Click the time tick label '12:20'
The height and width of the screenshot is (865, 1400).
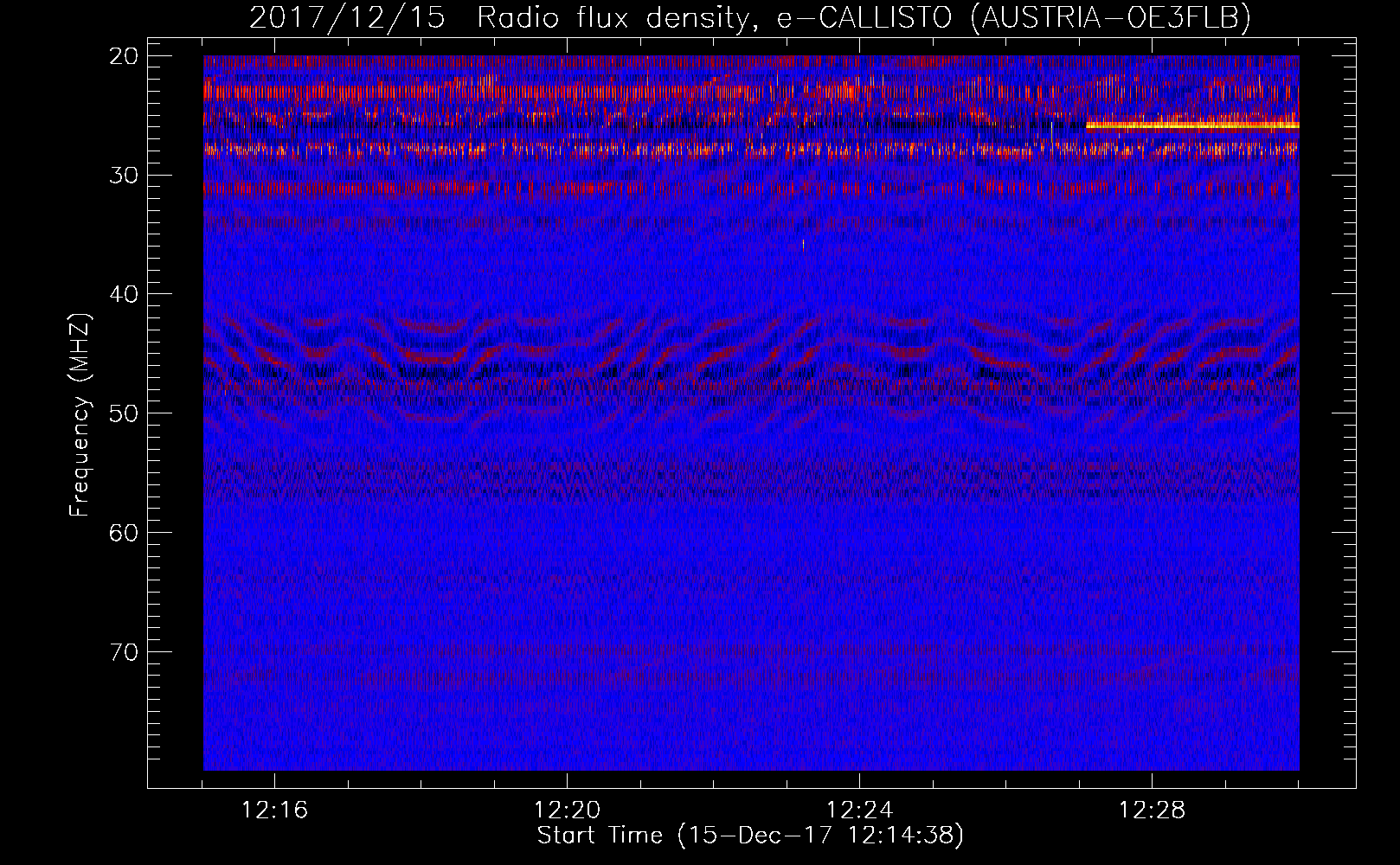coord(567,811)
